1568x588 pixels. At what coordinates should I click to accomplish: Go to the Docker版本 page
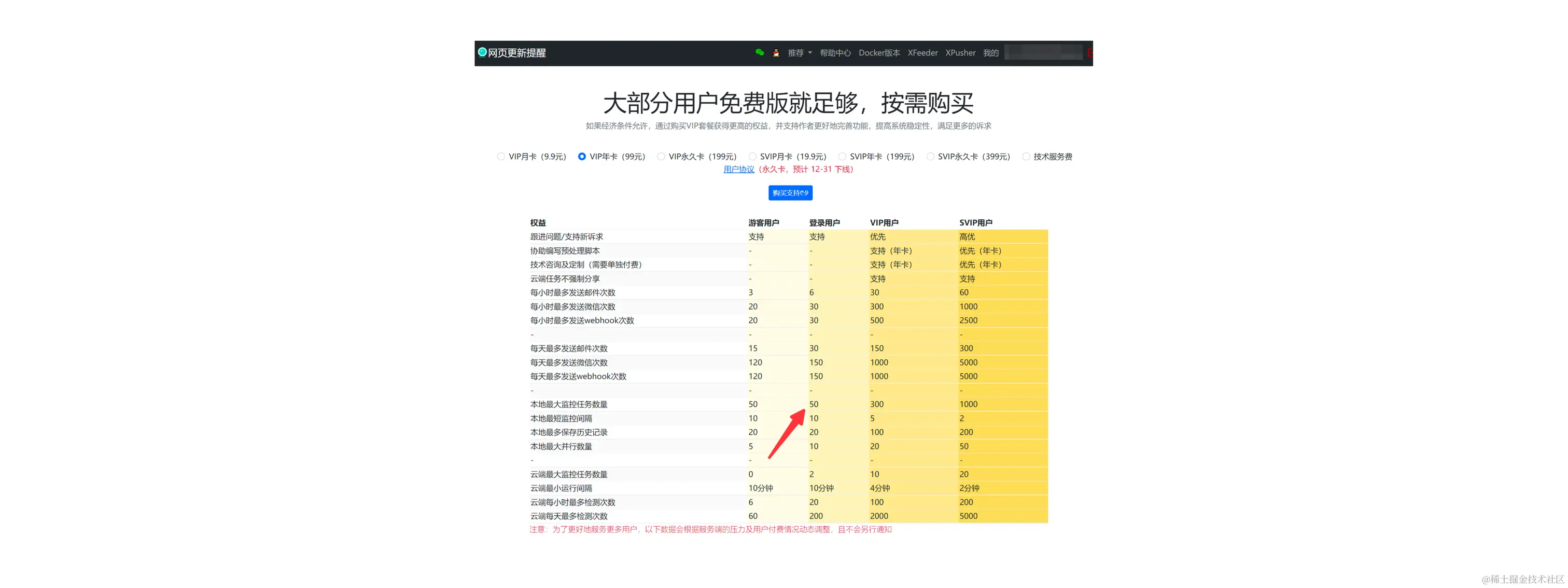click(x=878, y=53)
